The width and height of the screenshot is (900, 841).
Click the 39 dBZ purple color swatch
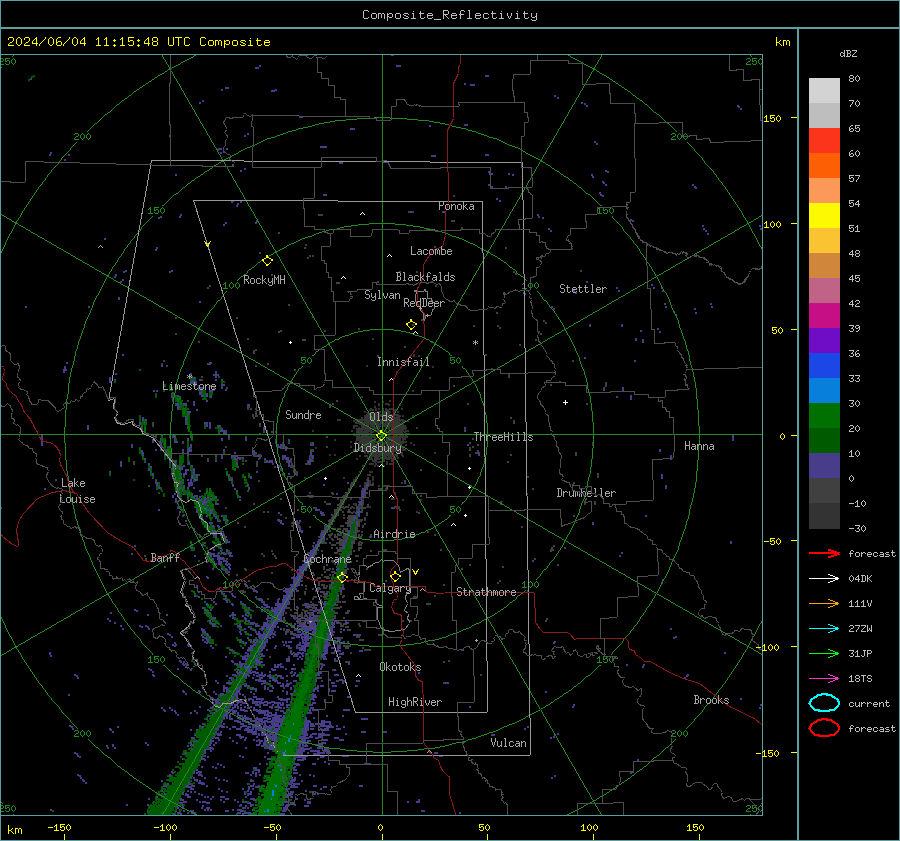click(824, 340)
